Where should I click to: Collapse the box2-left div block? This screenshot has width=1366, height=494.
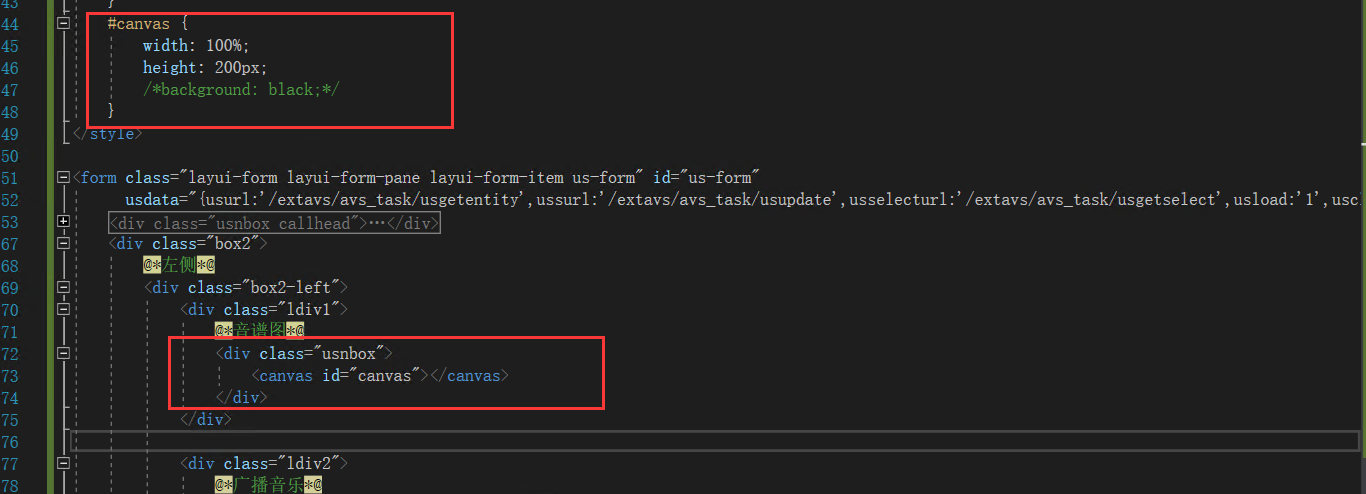pos(64,288)
